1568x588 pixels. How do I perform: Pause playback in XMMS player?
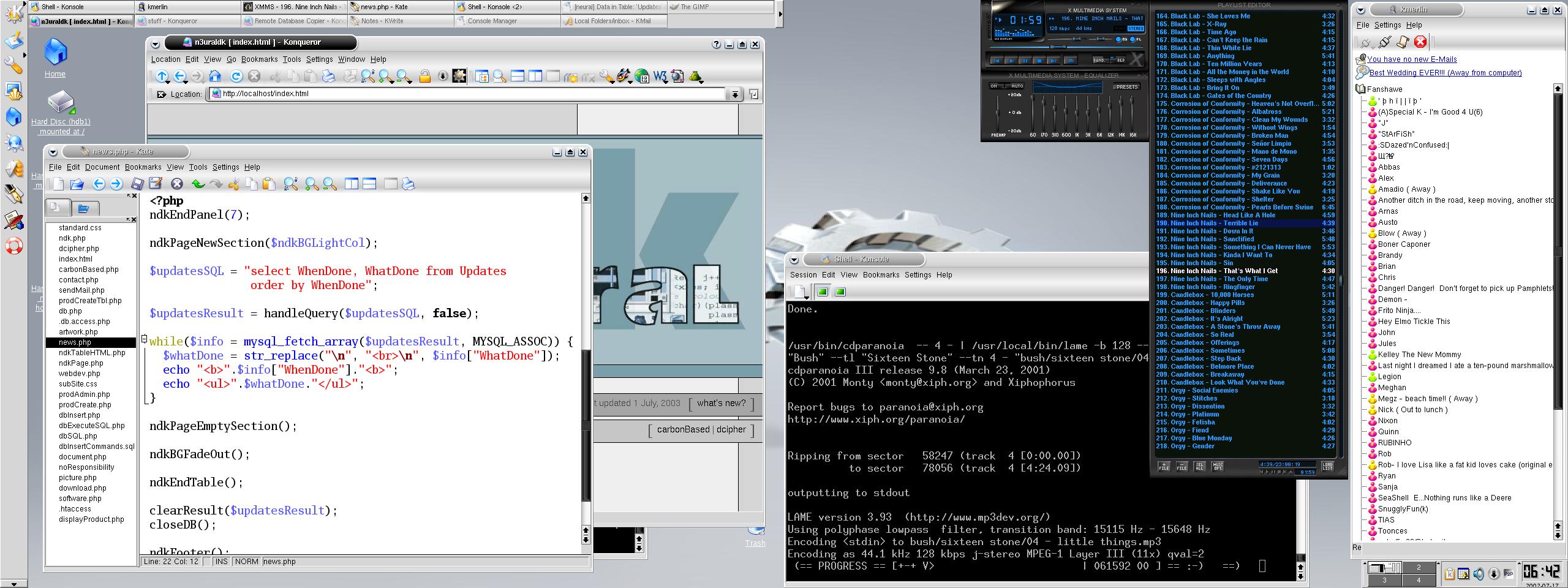point(1025,60)
